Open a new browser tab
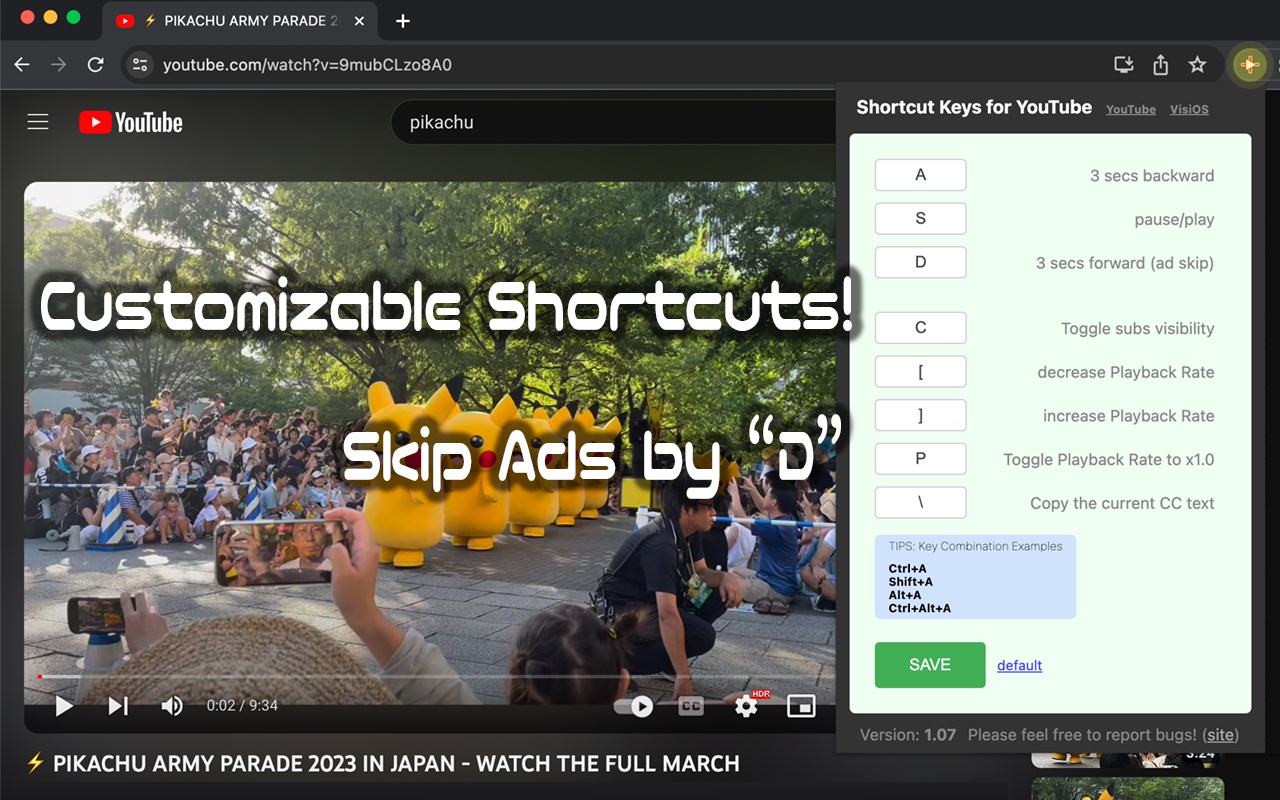The width and height of the screenshot is (1280, 800). tap(402, 21)
